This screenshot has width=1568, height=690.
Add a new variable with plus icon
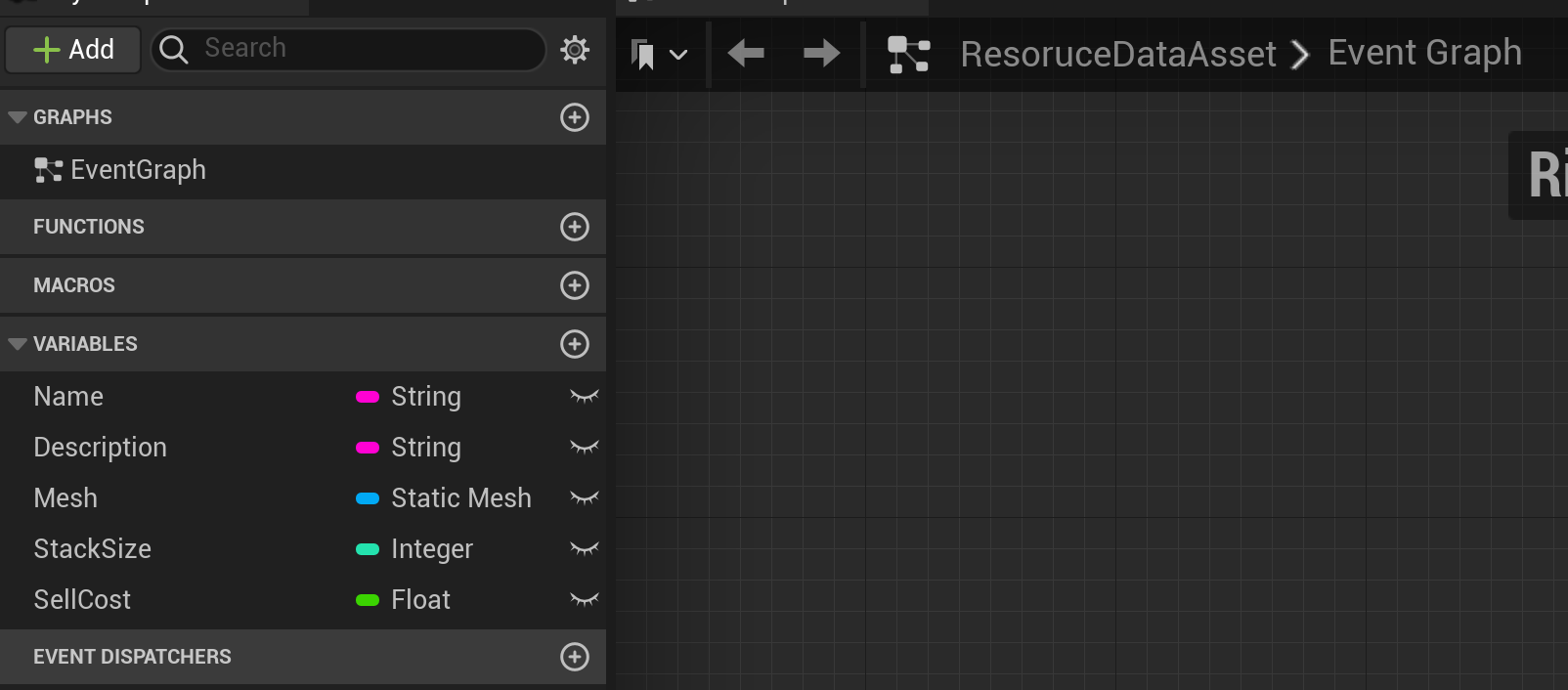click(x=574, y=344)
